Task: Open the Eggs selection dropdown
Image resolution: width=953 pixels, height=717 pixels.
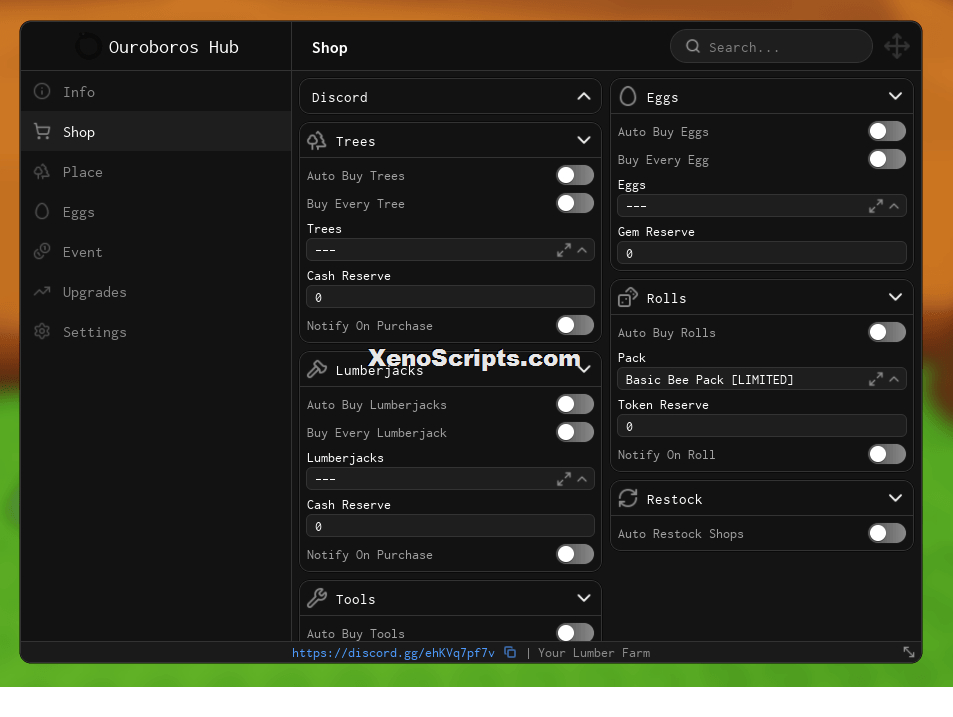Action: click(762, 206)
